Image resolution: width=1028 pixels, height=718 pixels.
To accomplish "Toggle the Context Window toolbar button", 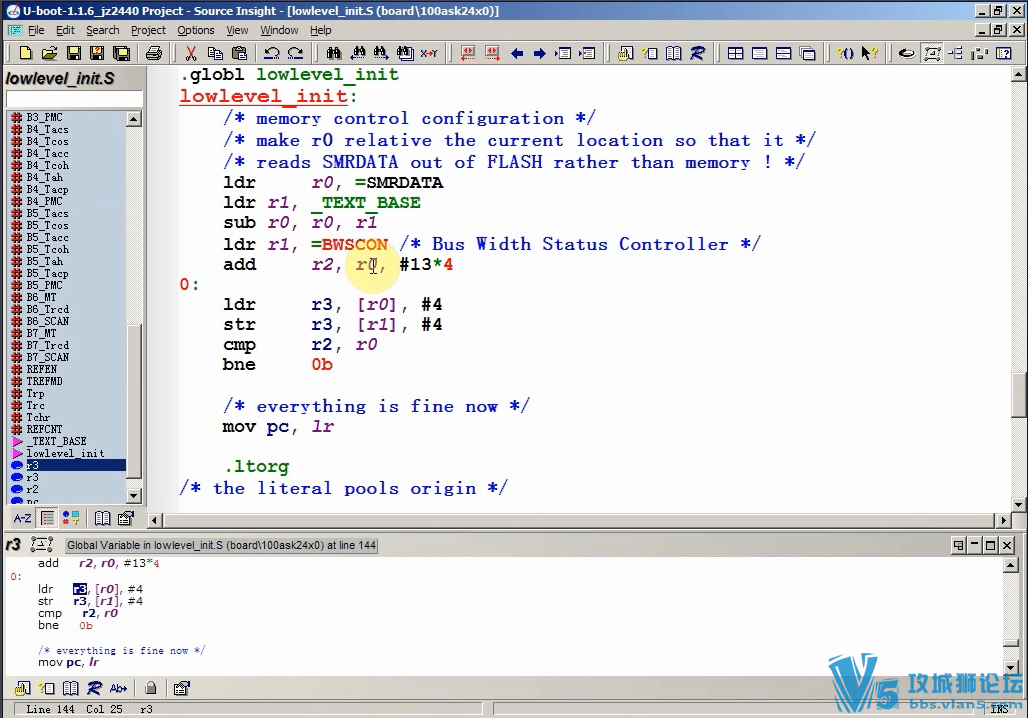I will [932, 53].
